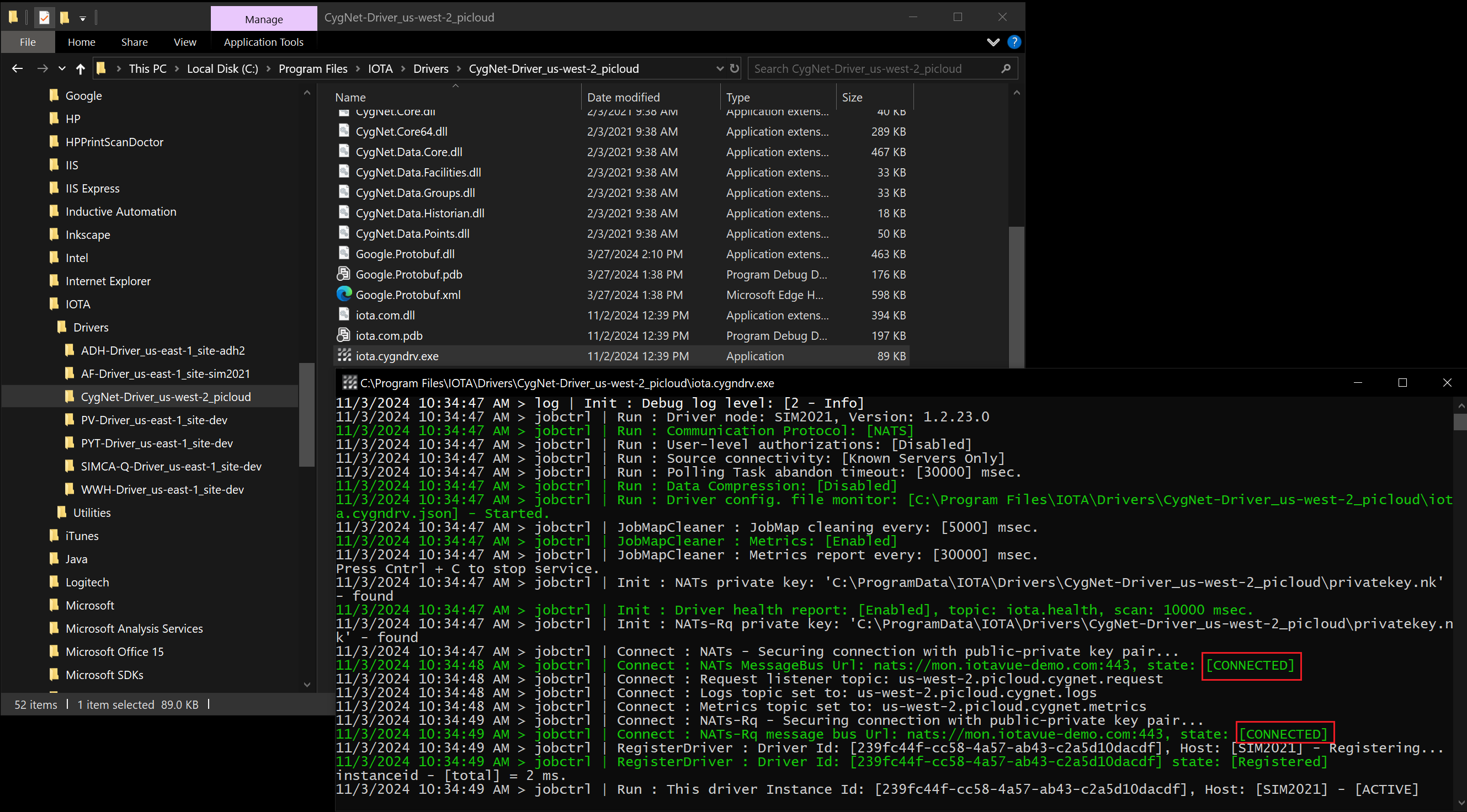
Task: Click This PC in breadcrumb
Action: [x=147, y=69]
